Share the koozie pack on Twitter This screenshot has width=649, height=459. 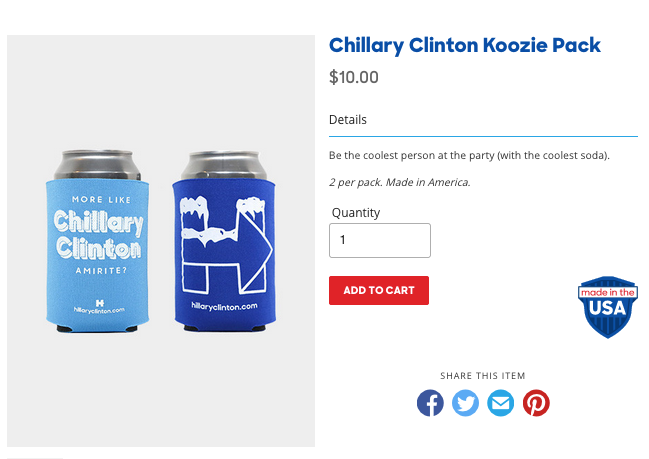[465, 403]
